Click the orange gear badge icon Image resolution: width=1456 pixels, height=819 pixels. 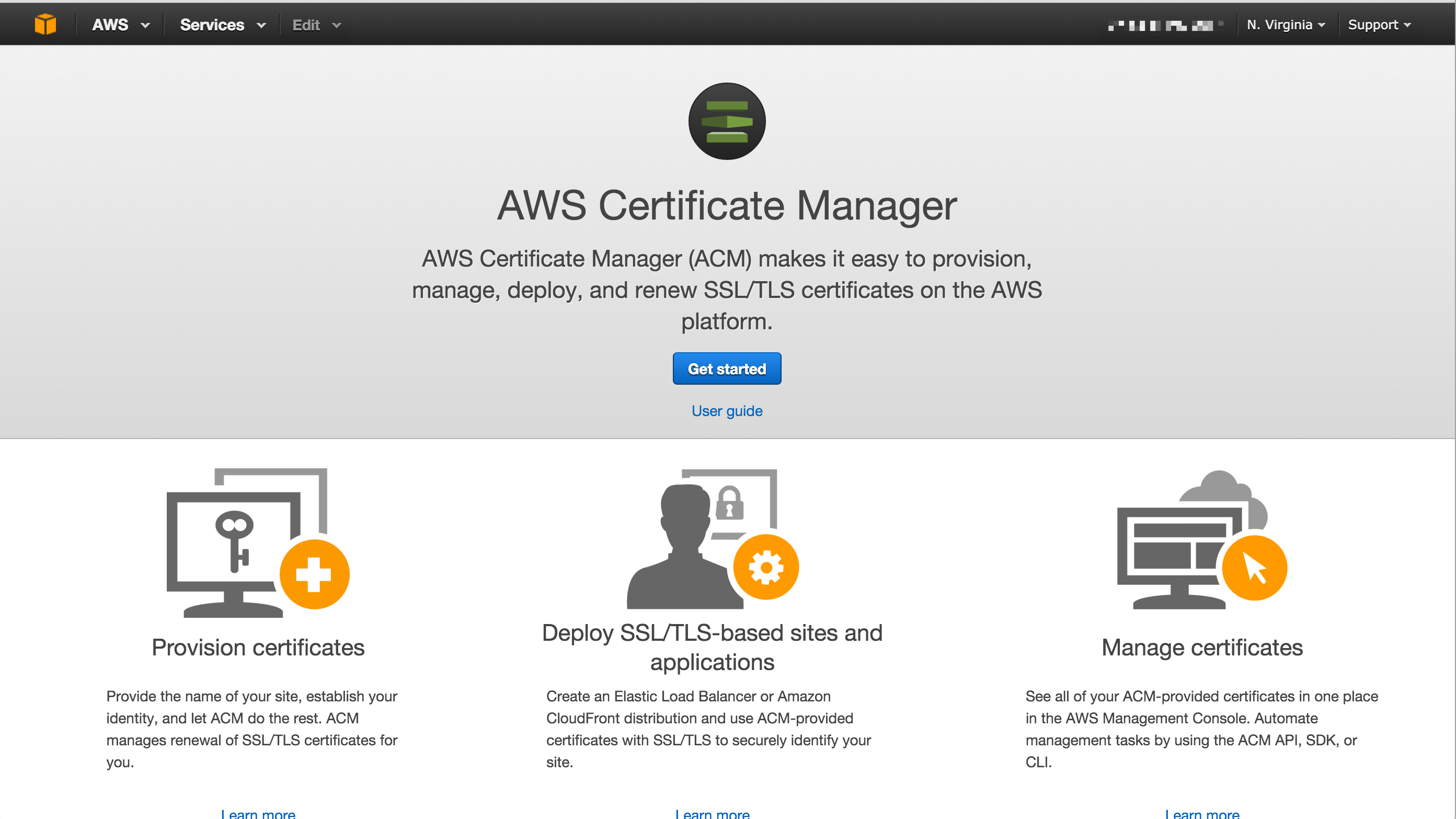pos(766,567)
